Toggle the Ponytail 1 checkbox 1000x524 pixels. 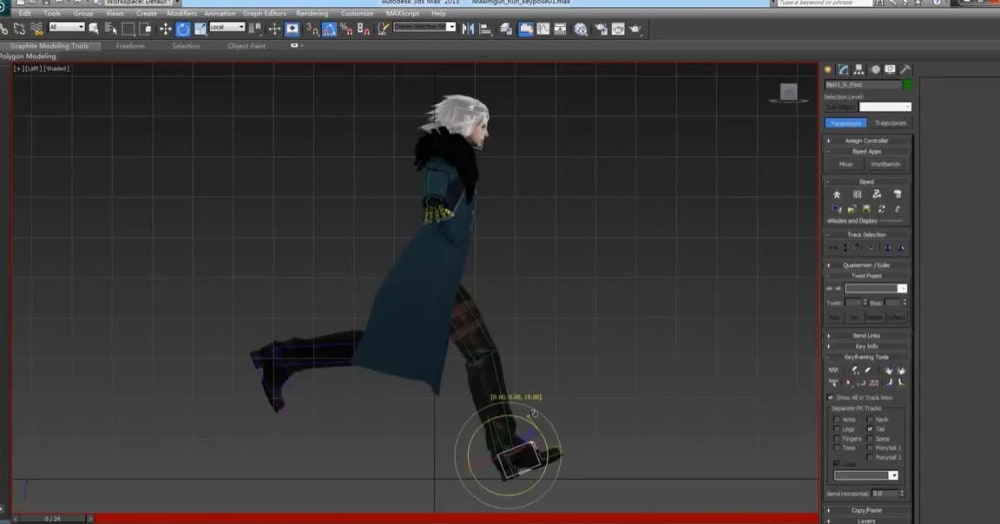pyautogui.click(x=870, y=448)
